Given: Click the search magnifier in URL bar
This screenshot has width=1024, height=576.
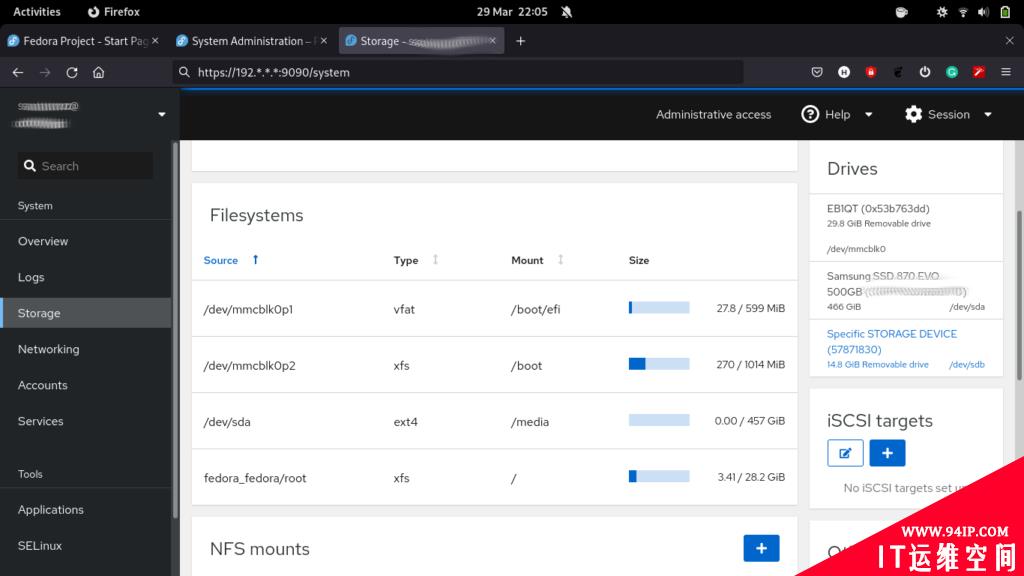Looking at the screenshot, I should [x=184, y=72].
